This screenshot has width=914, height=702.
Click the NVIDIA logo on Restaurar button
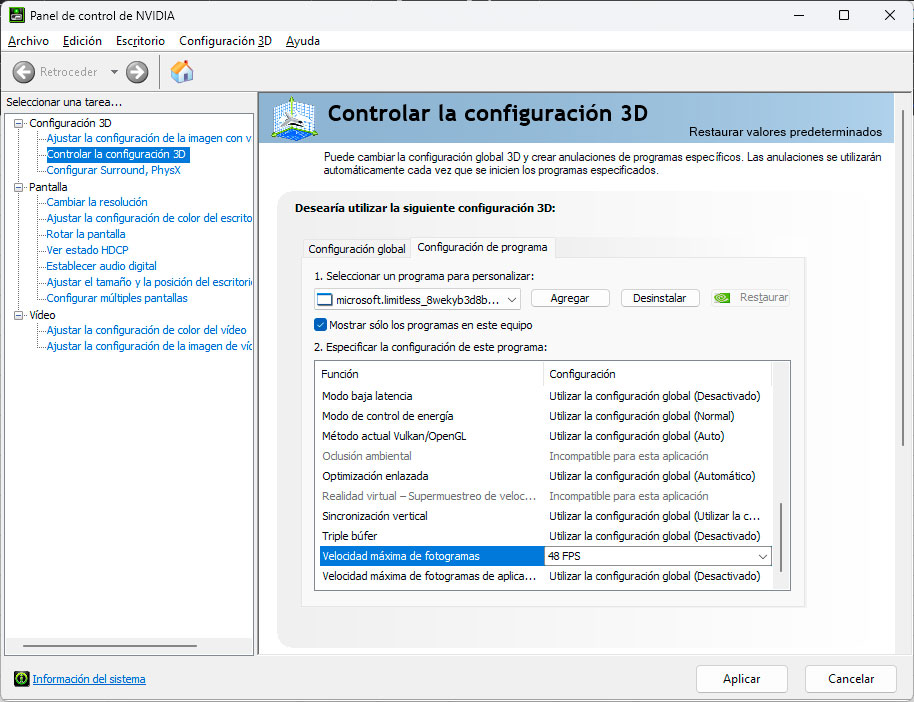click(x=722, y=298)
